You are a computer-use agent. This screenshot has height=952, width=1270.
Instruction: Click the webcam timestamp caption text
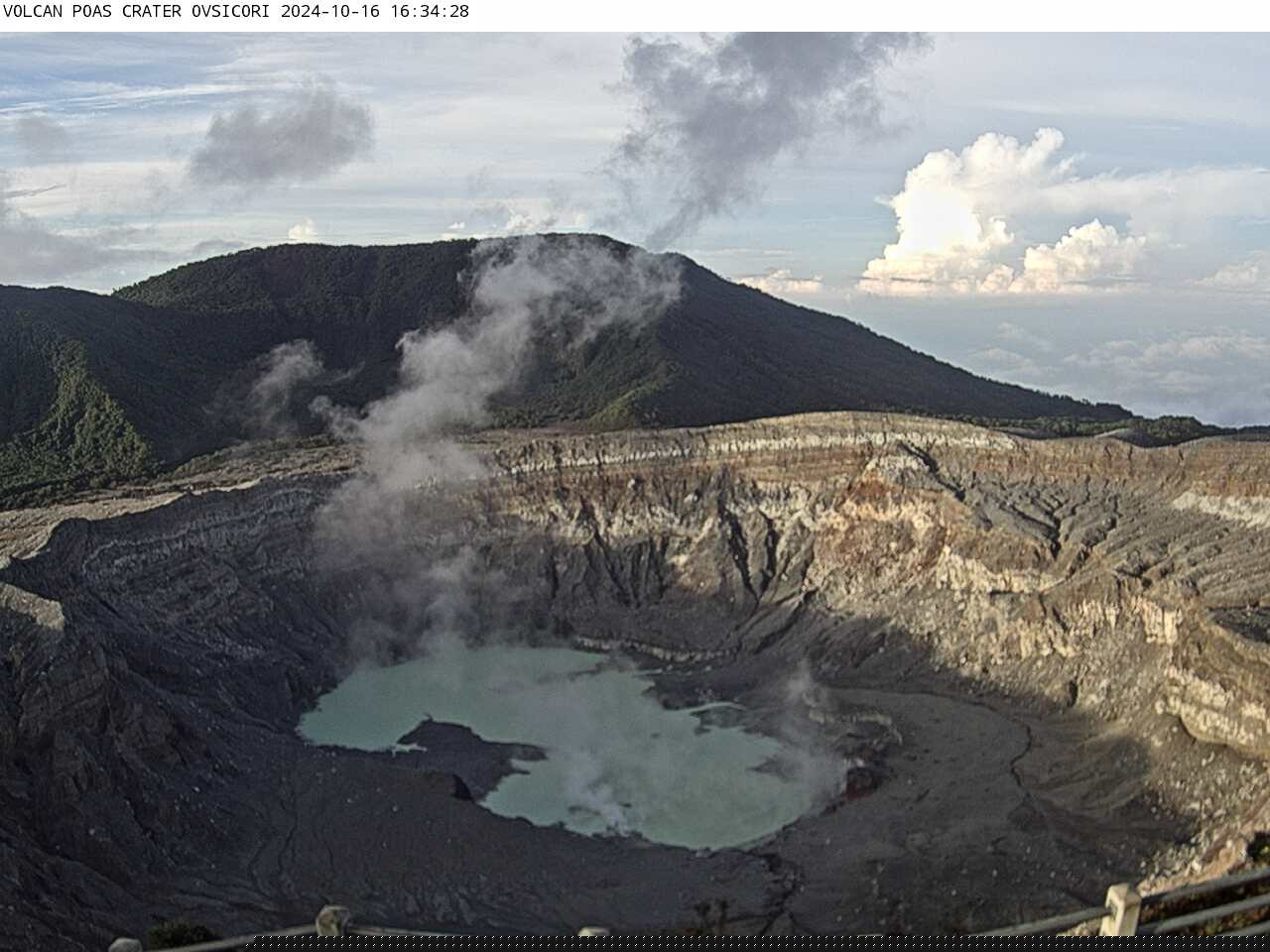pos(236,12)
